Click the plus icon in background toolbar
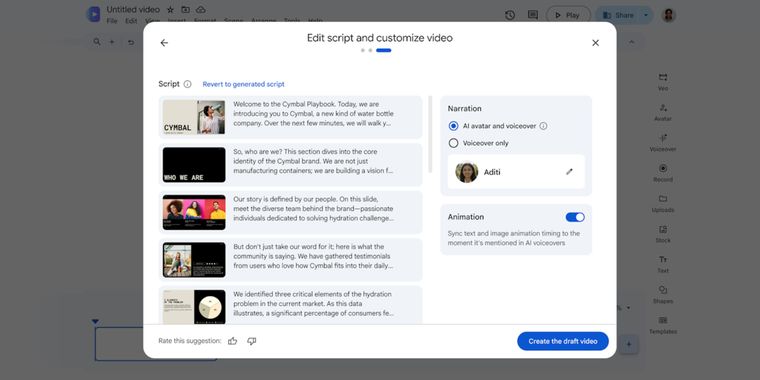The height and width of the screenshot is (380, 760). [112, 42]
